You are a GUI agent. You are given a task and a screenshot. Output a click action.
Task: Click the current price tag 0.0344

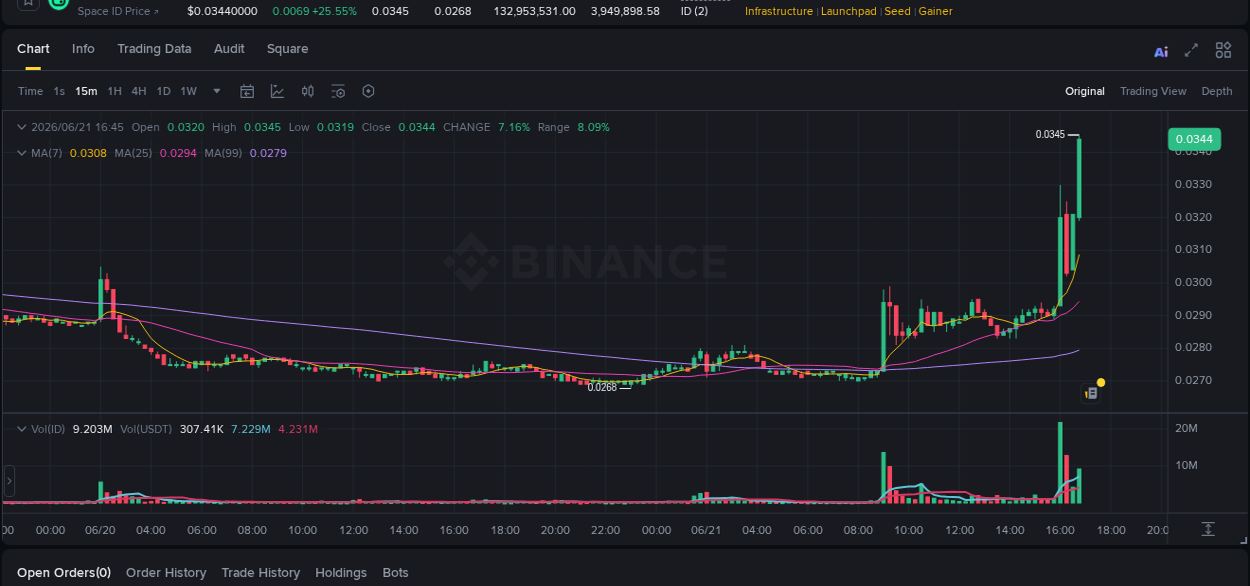tap(1194, 139)
